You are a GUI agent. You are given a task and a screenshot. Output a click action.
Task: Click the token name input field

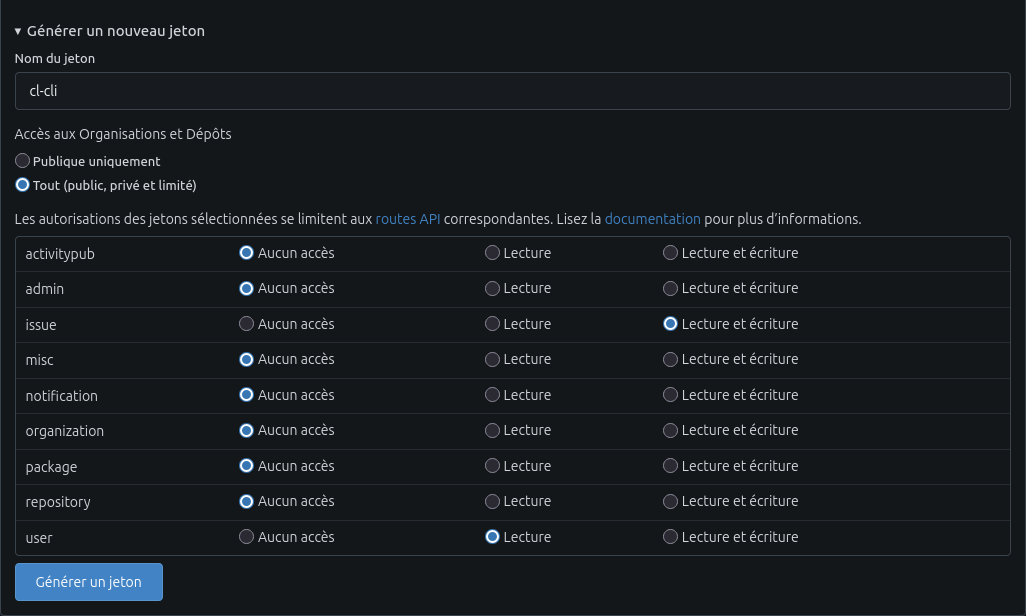(512, 90)
